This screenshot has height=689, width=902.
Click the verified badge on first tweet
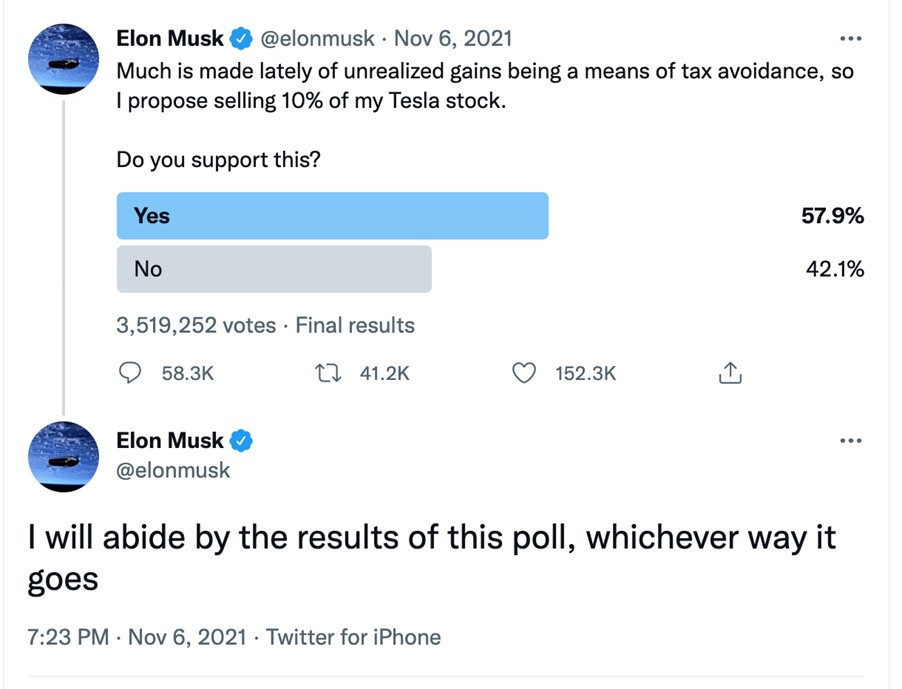tap(242, 39)
